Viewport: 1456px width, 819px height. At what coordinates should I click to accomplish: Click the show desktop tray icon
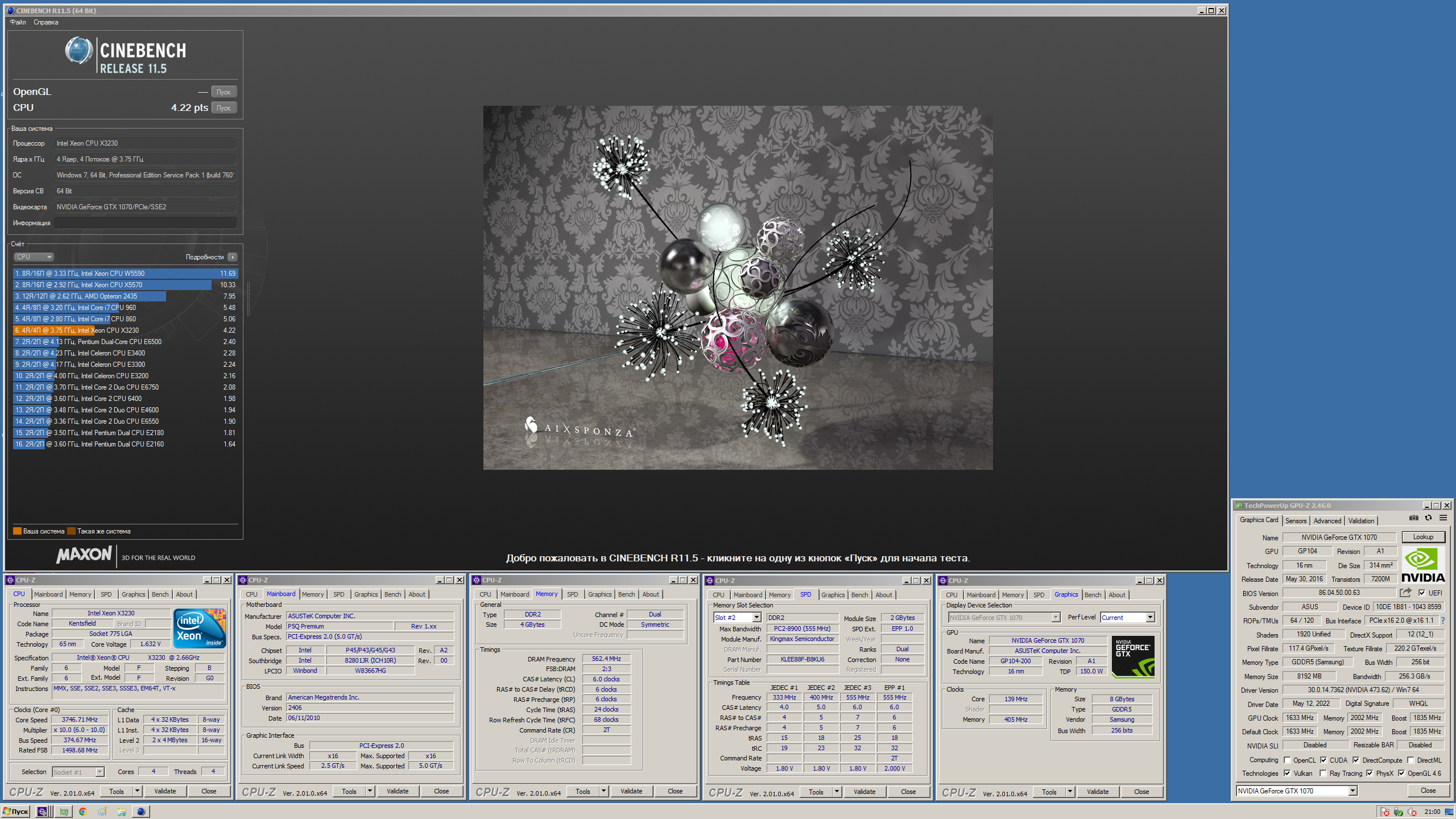(x=1449, y=812)
